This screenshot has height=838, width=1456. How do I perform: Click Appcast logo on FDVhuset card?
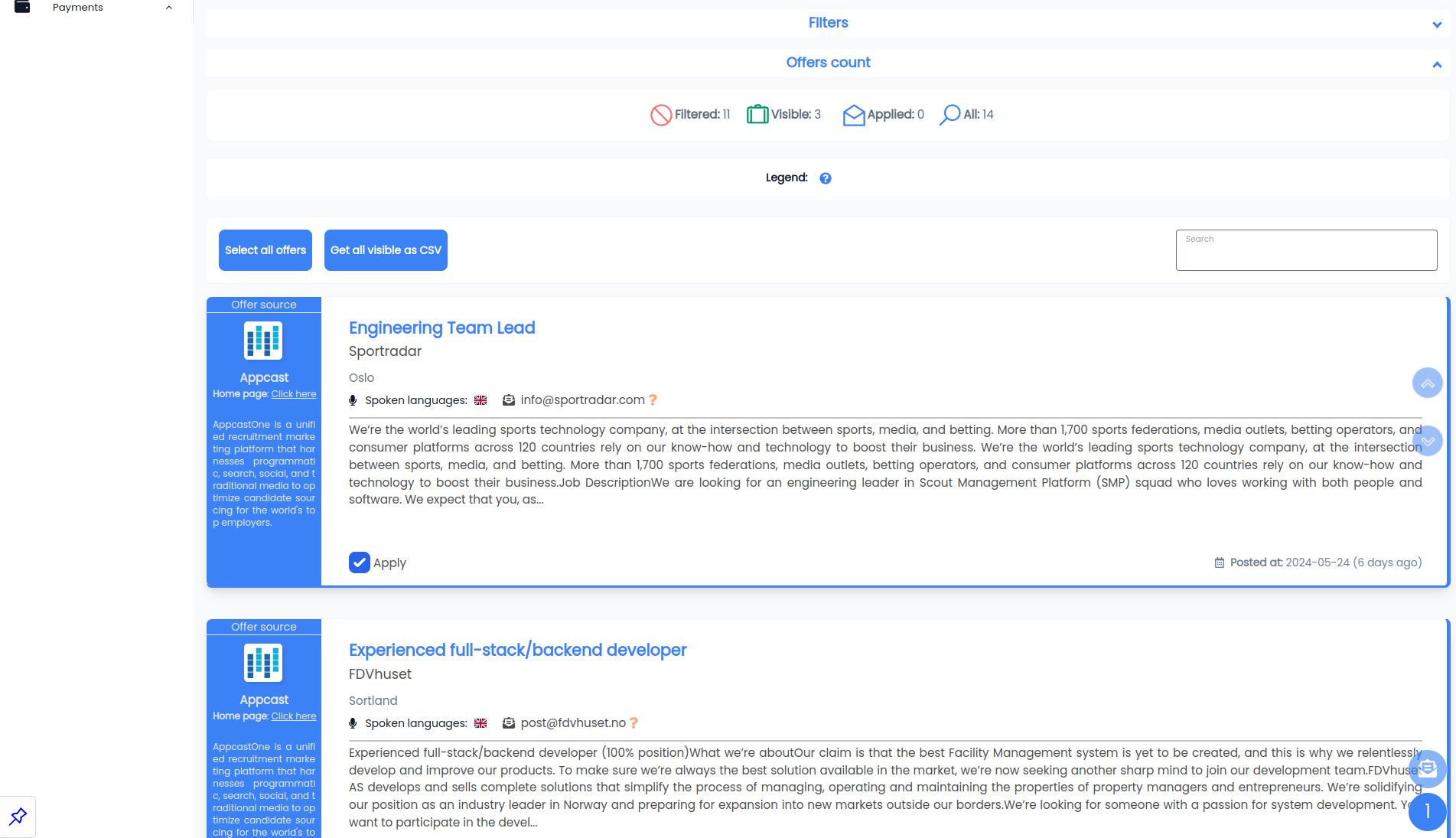click(x=263, y=663)
